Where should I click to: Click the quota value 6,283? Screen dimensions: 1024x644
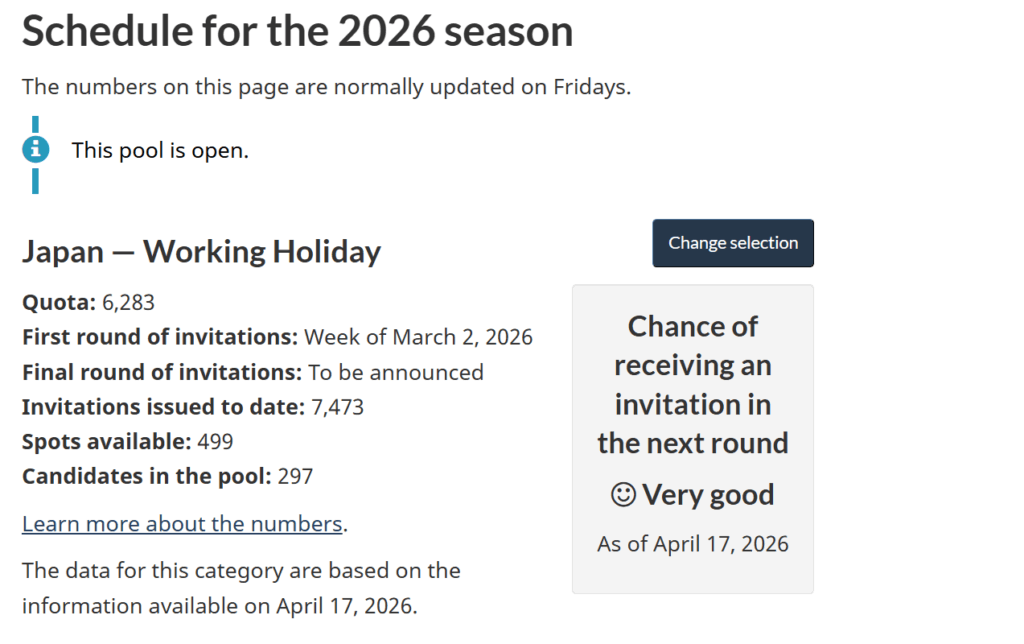128,302
